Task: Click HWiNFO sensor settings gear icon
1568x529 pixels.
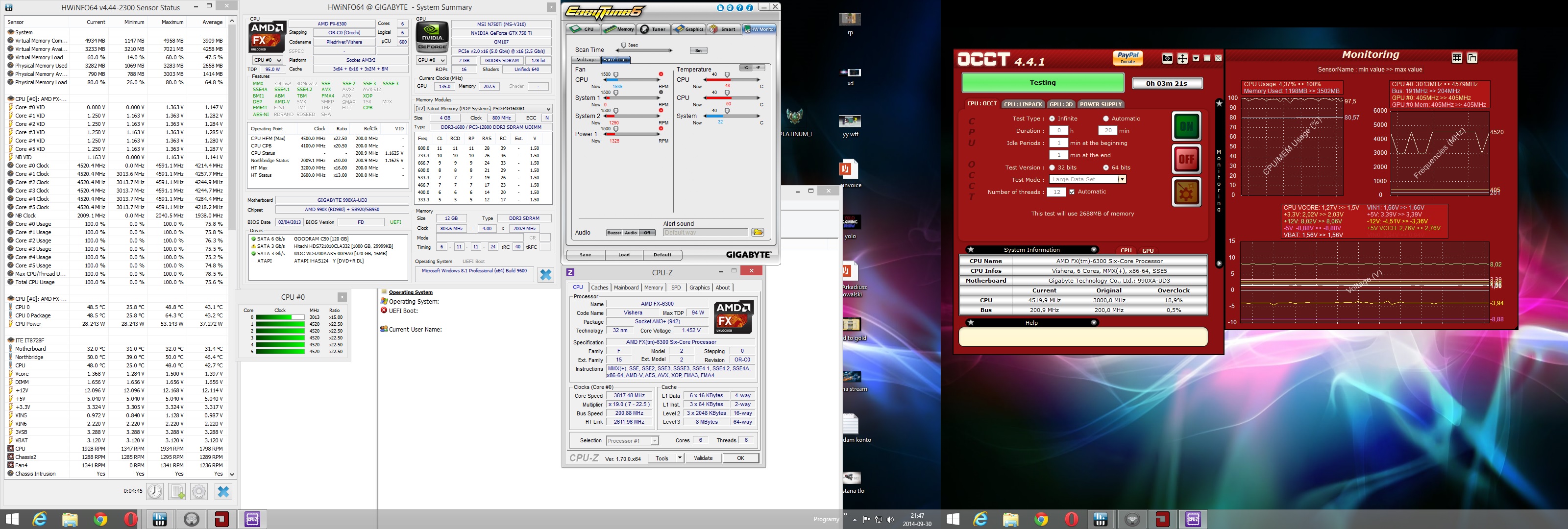Action: (x=199, y=491)
